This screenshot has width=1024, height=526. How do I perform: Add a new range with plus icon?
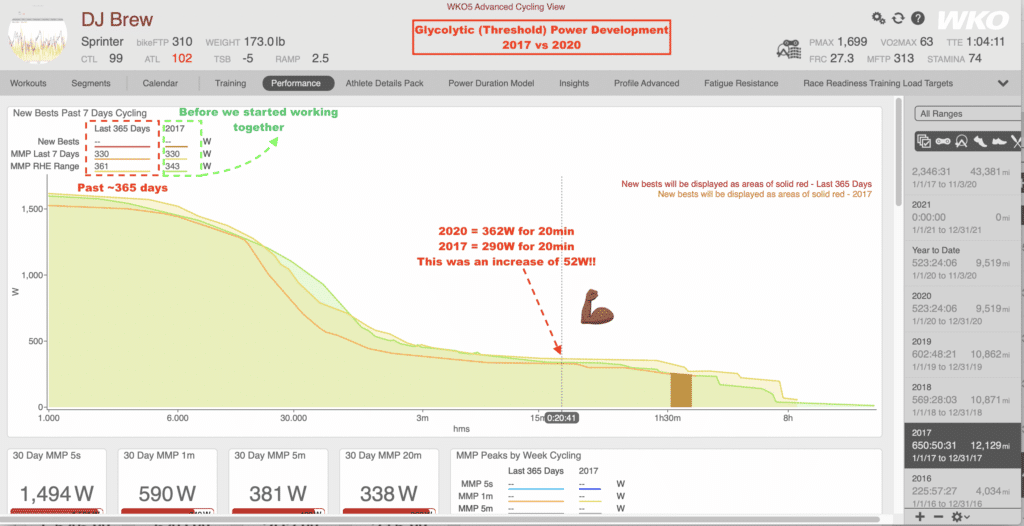[921, 517]
